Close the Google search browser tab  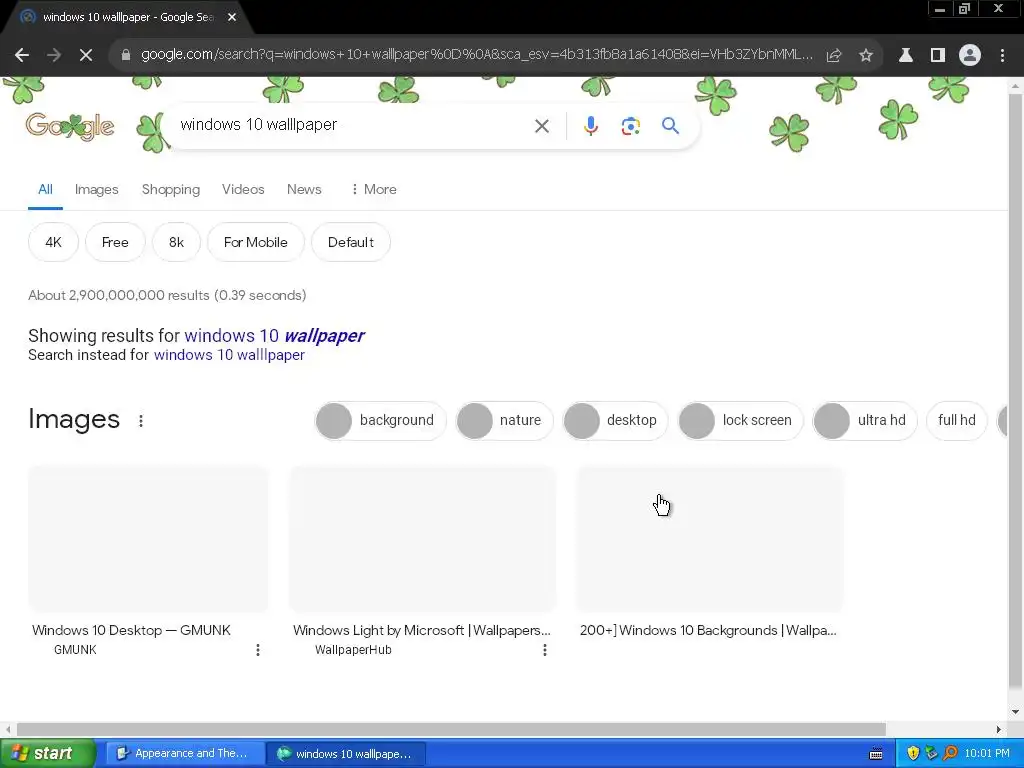coord(232,18)
